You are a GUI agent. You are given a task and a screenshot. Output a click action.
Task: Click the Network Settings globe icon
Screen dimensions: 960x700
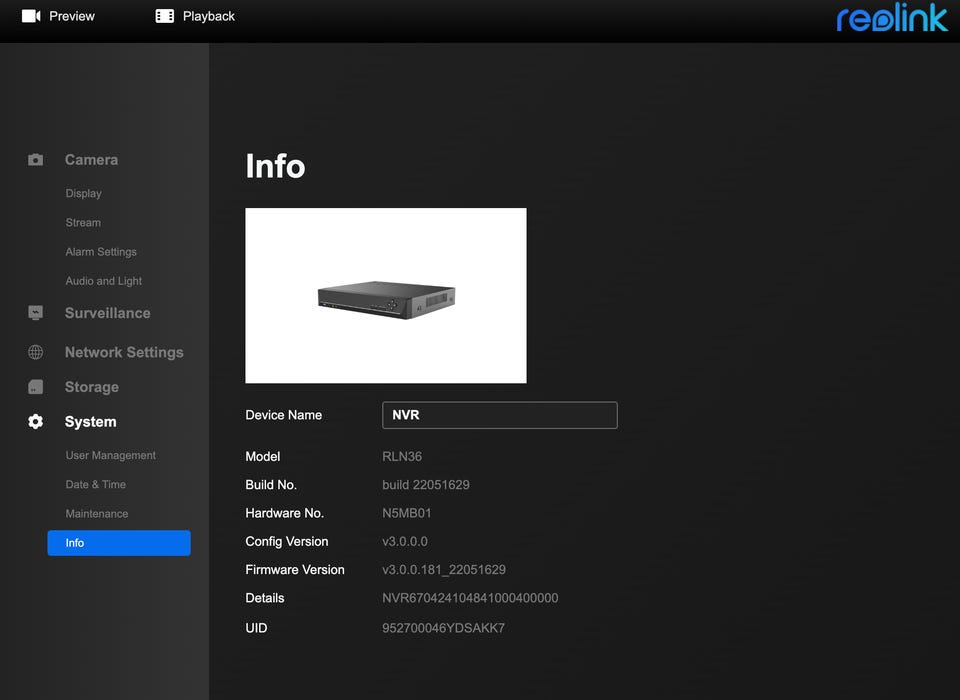click(x=36, y=352)
